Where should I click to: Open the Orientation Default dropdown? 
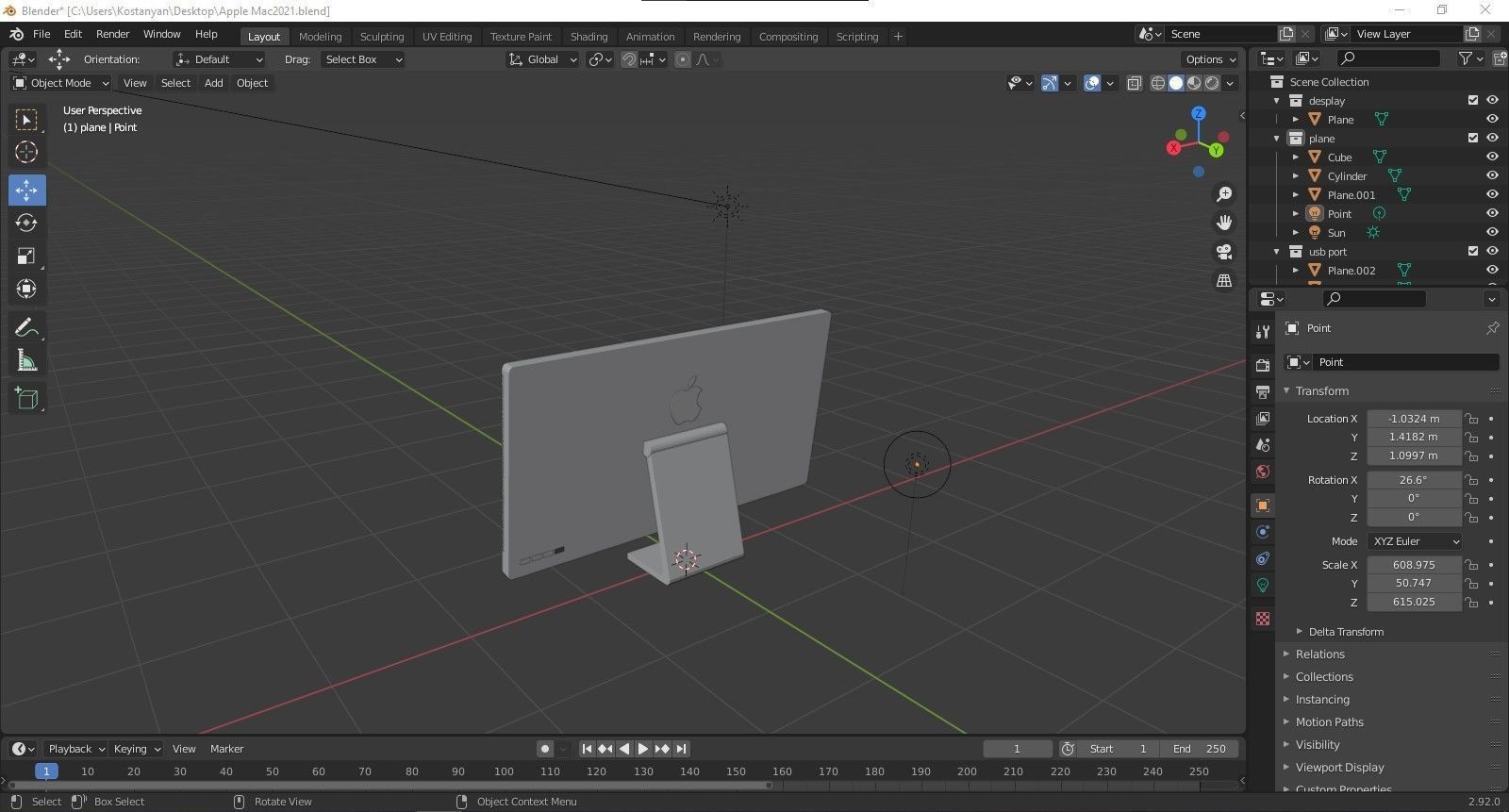220,59
